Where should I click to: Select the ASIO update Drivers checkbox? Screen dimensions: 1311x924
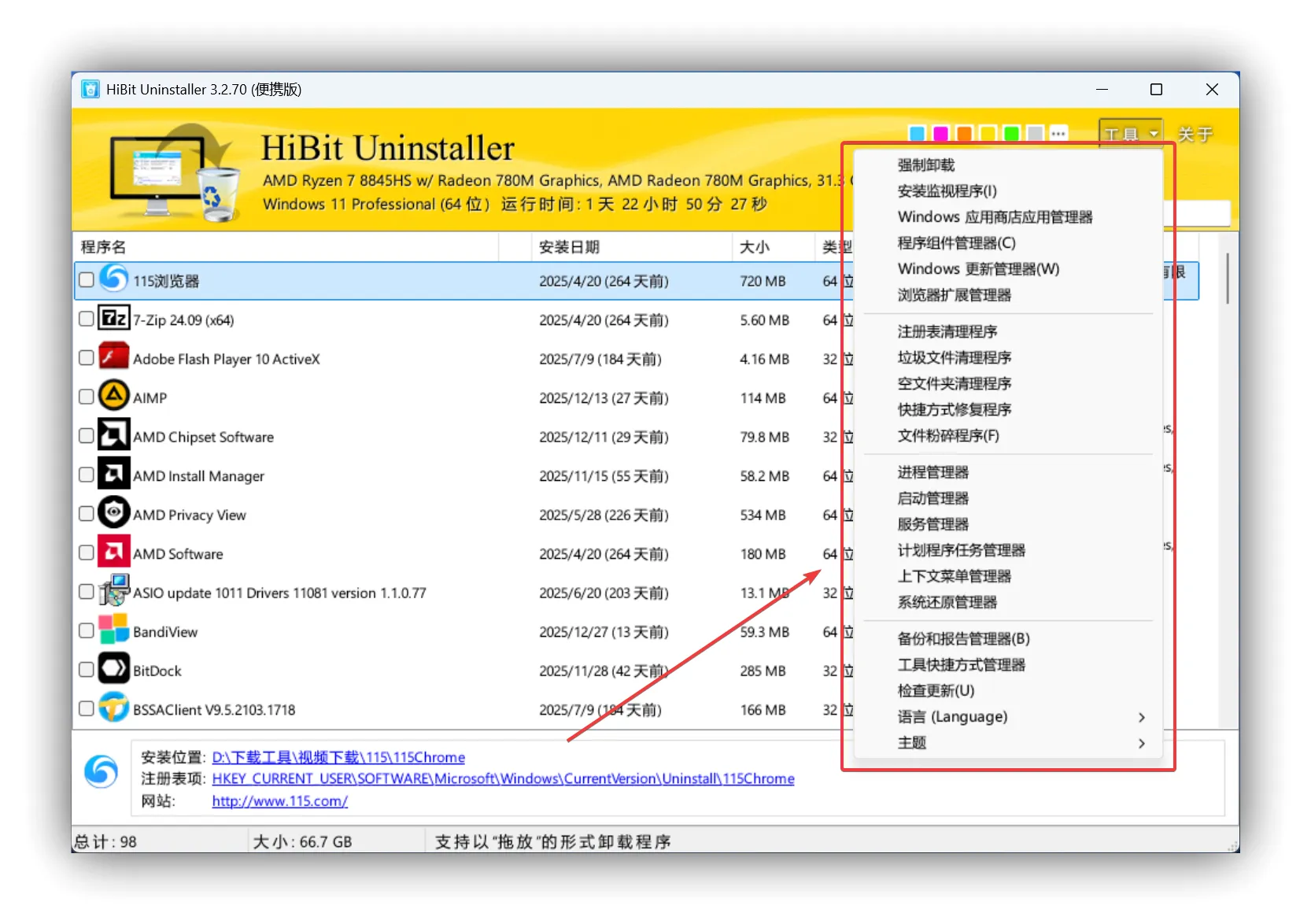point(87,592)
